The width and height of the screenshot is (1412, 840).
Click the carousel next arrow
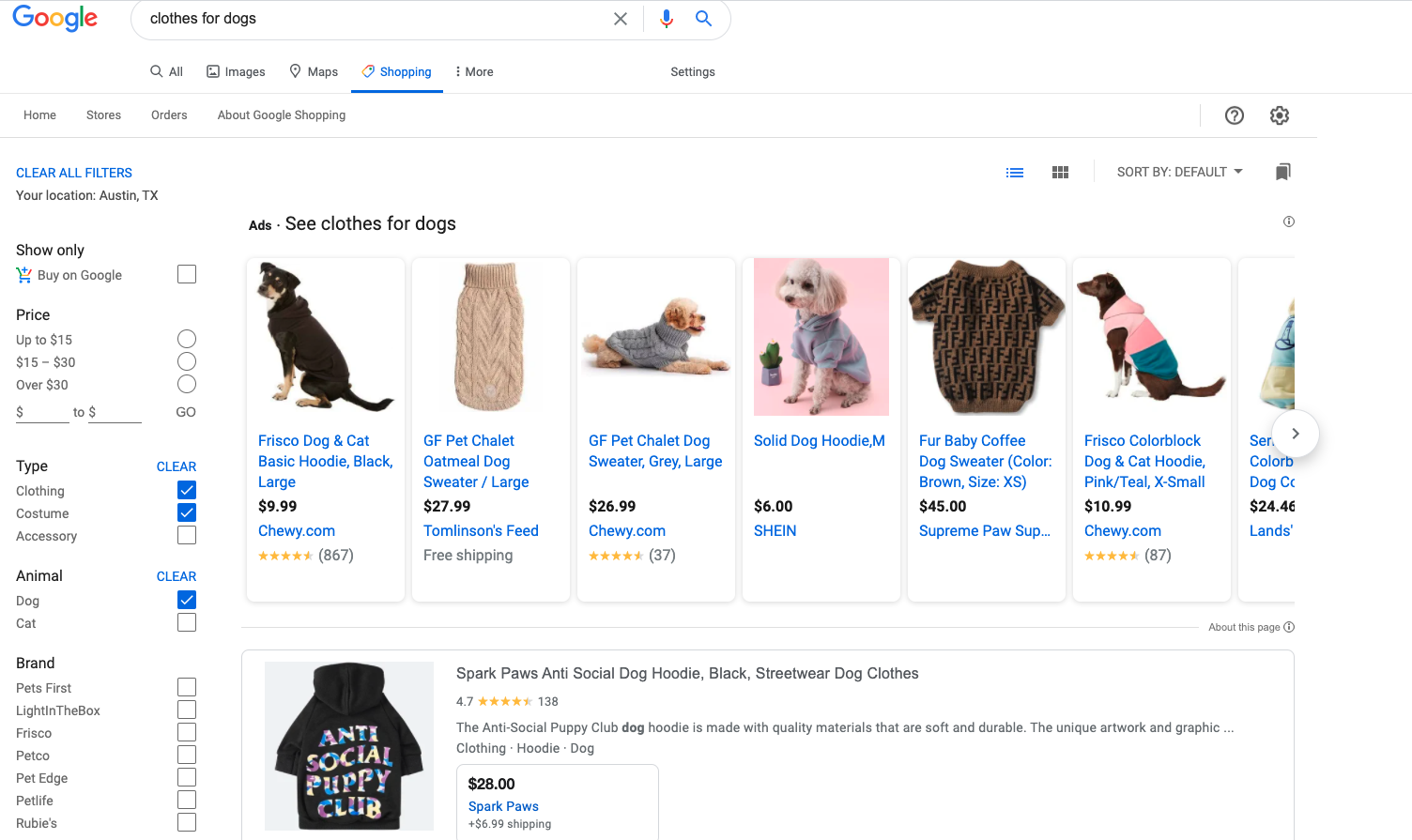click(x=1295, y=434)
